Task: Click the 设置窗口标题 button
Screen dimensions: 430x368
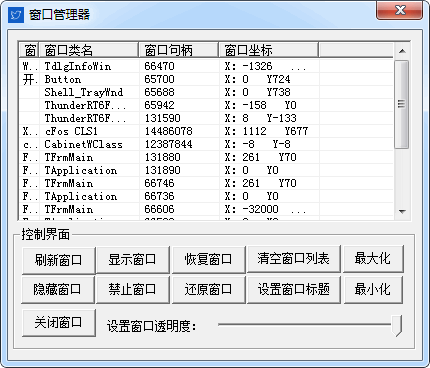Action: (x=293, y=289)
